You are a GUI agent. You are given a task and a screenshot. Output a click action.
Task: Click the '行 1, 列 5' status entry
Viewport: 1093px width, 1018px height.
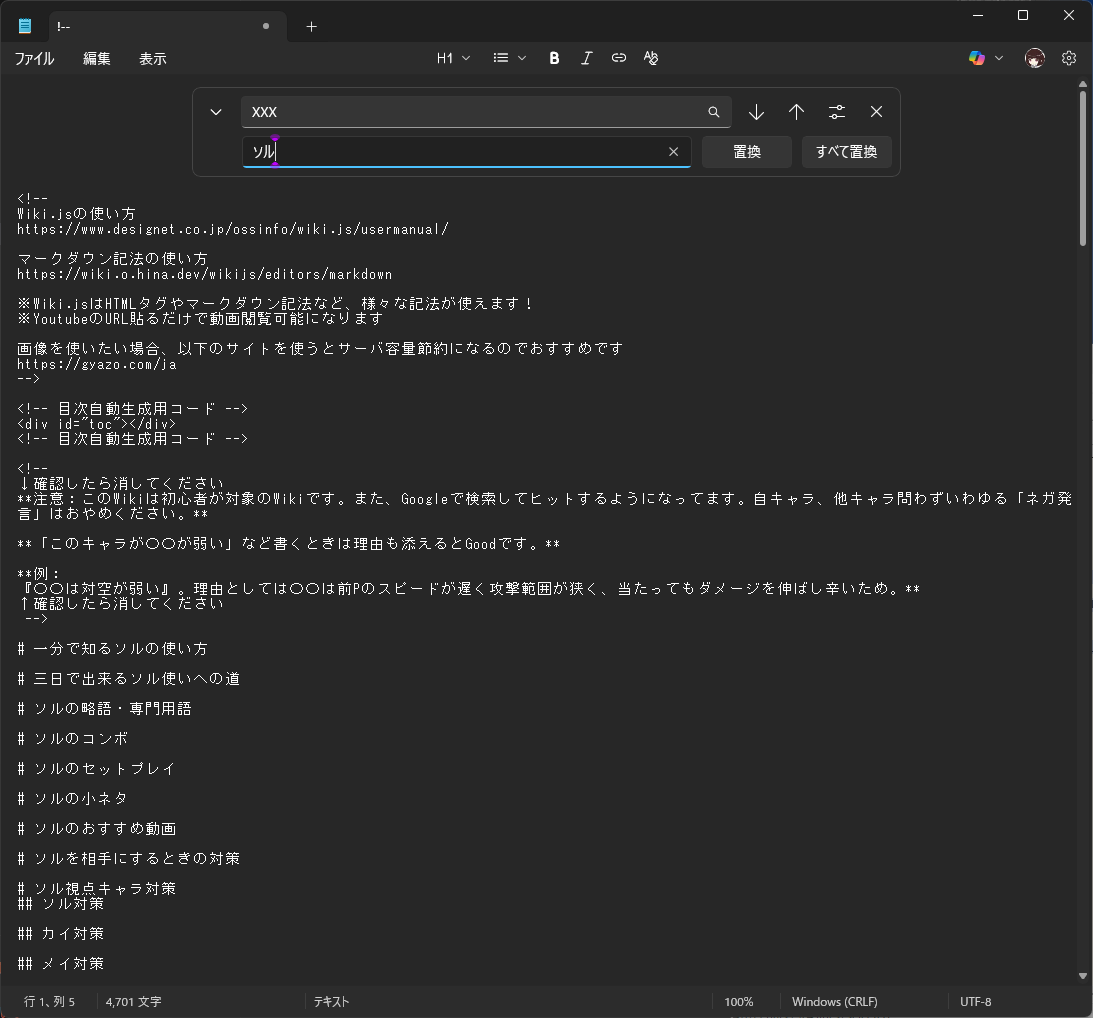(49, 1002)
